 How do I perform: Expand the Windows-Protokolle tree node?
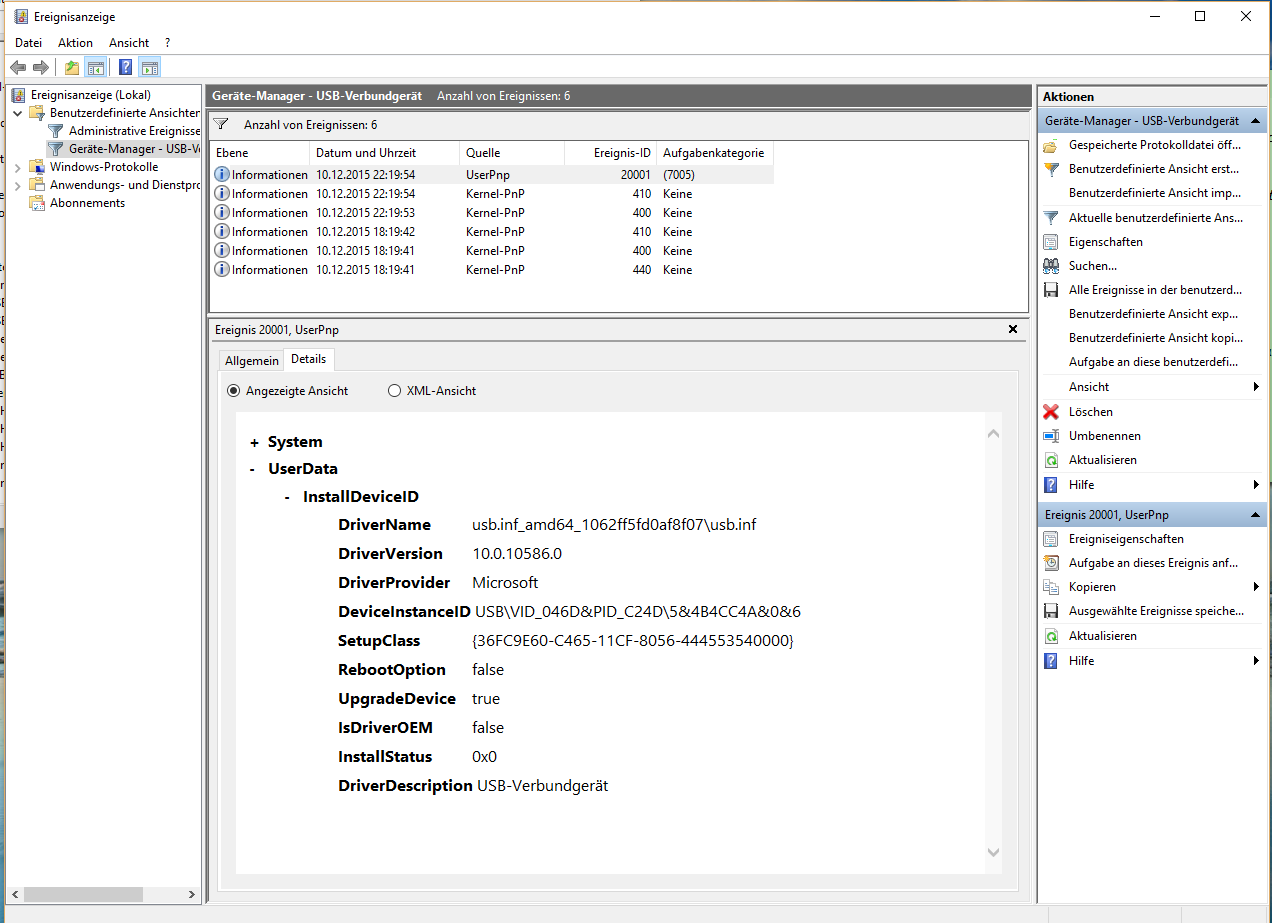(18, 167)
